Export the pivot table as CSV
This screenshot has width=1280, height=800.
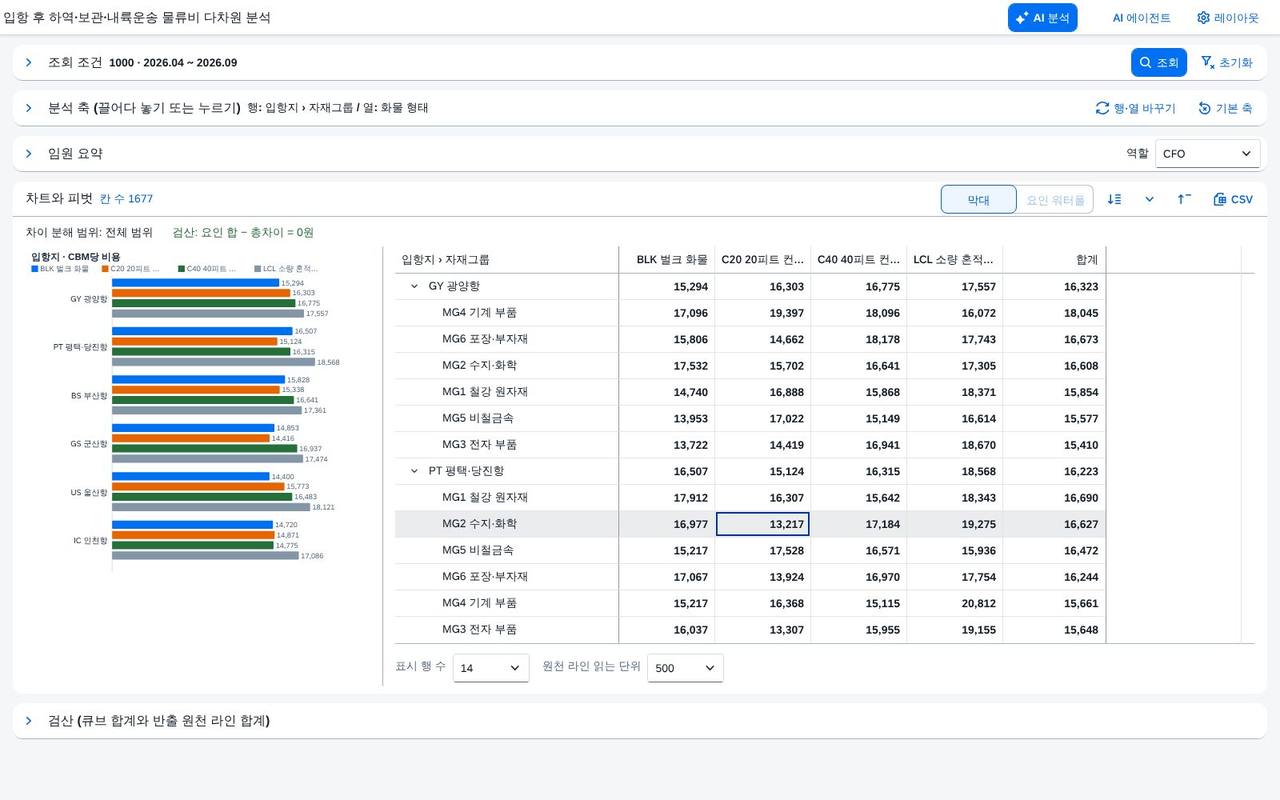pos(1233,199)
